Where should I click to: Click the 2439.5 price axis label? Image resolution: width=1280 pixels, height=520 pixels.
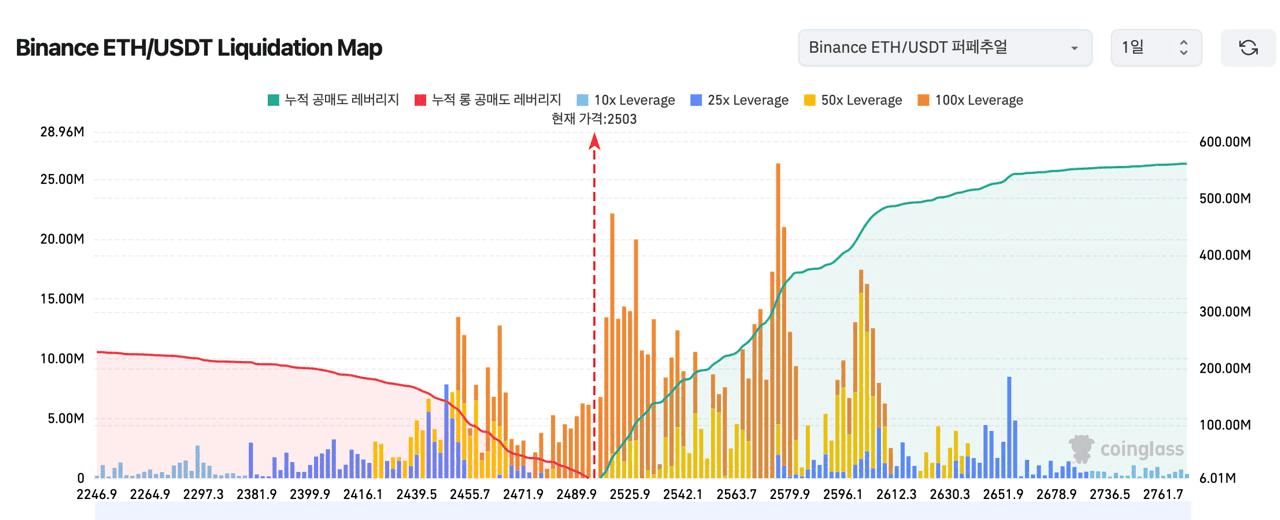pos(416,494)
